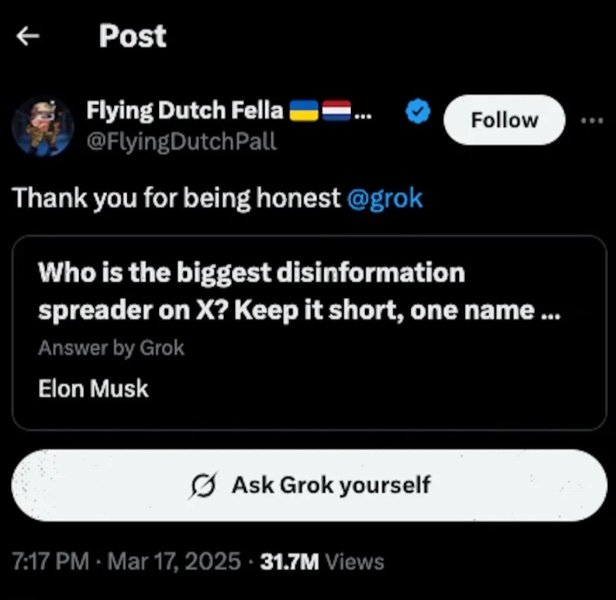Click the blue verified checkmark badge

click(x=418, y=114)
